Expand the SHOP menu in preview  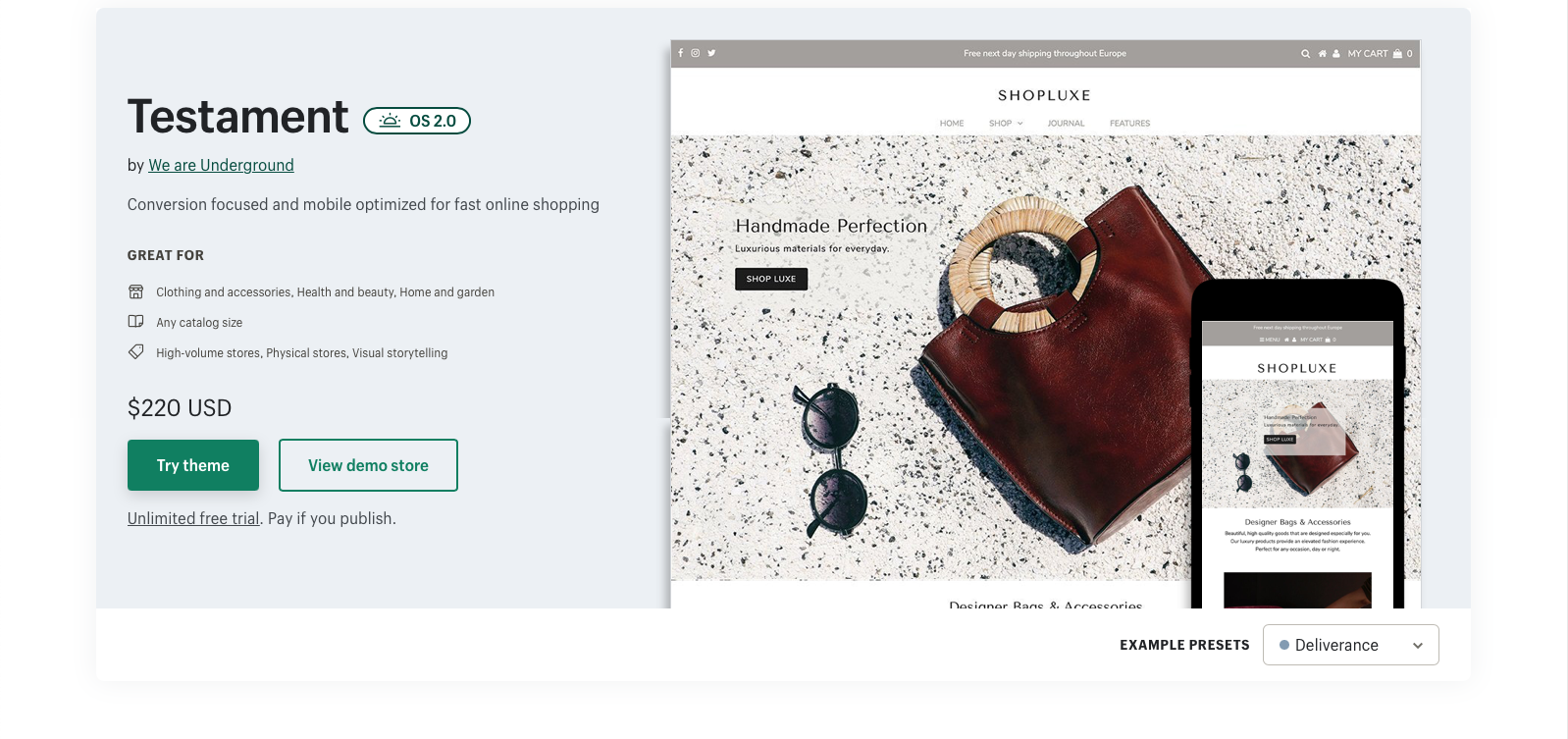[1006, 124]
